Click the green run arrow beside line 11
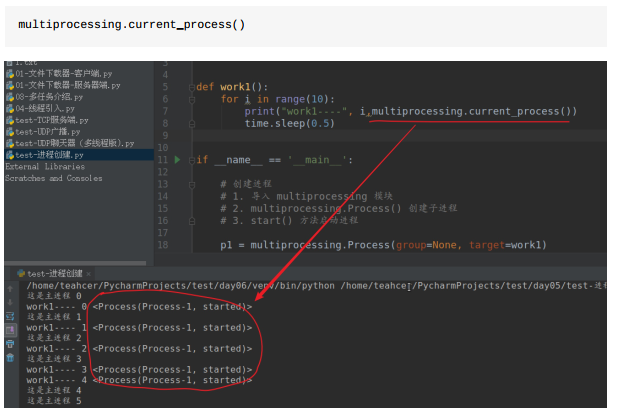 [x=177, y=160]
